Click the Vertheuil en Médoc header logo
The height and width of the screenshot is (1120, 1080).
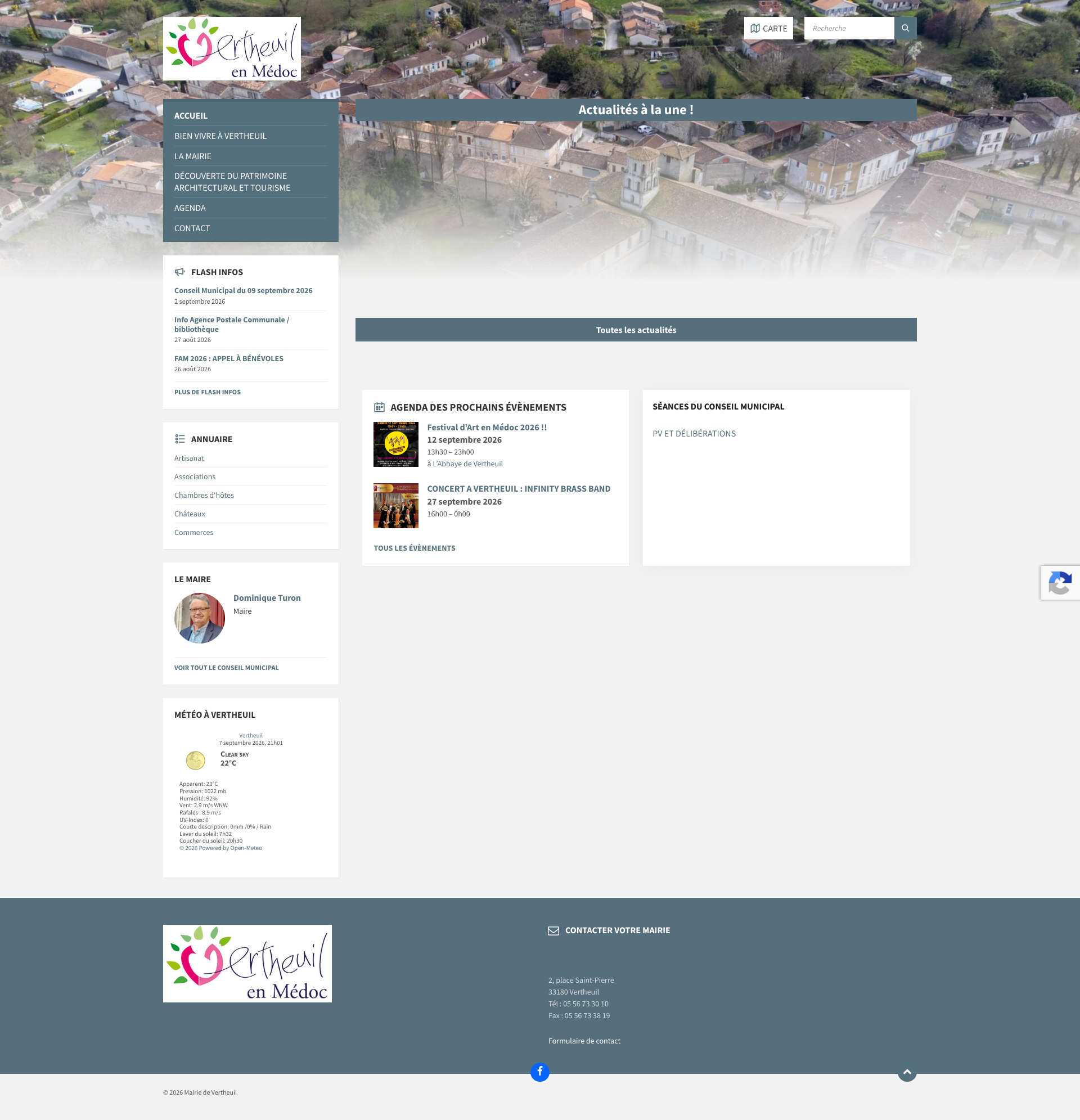coord(231,48)
